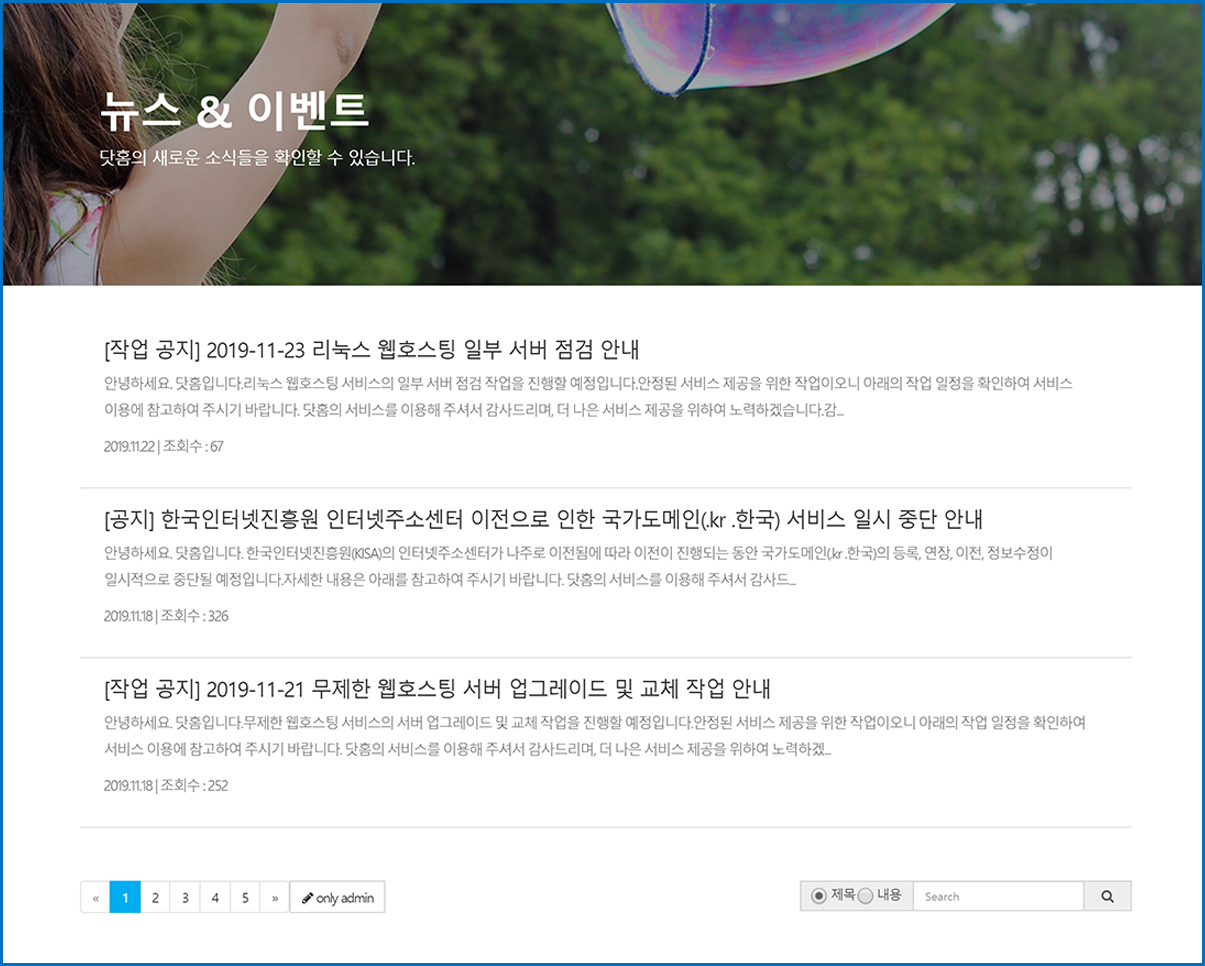Click the 닷홈의 새로운 소식들을 확인할 수 있습니다 subtitle
This screenshot has height=966, width=1205.
[258, 158]
